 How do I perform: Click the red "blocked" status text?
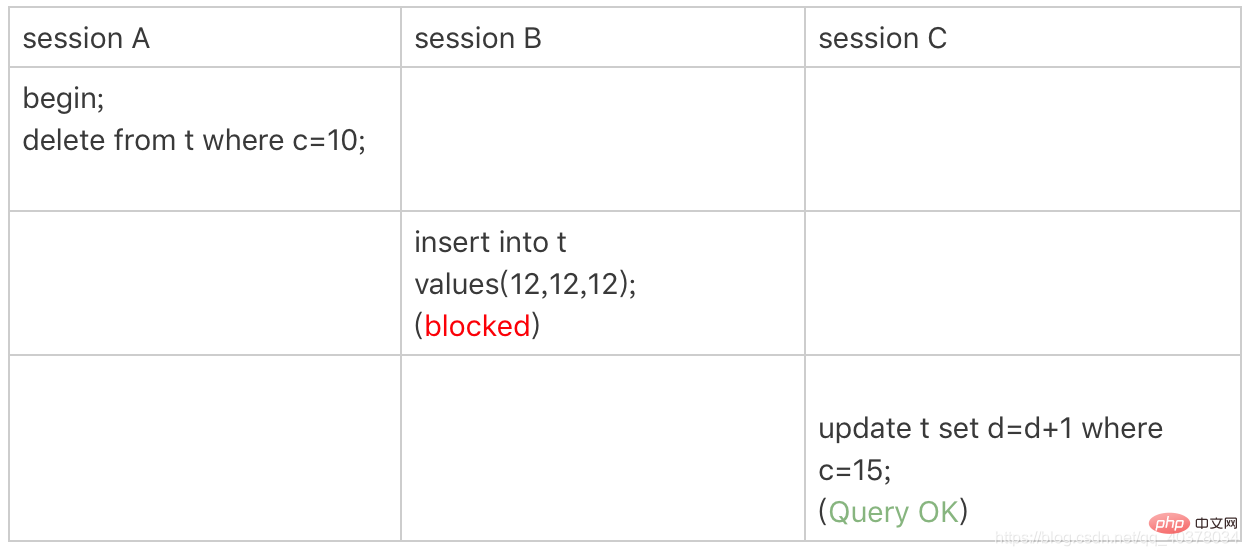(477, 326)
